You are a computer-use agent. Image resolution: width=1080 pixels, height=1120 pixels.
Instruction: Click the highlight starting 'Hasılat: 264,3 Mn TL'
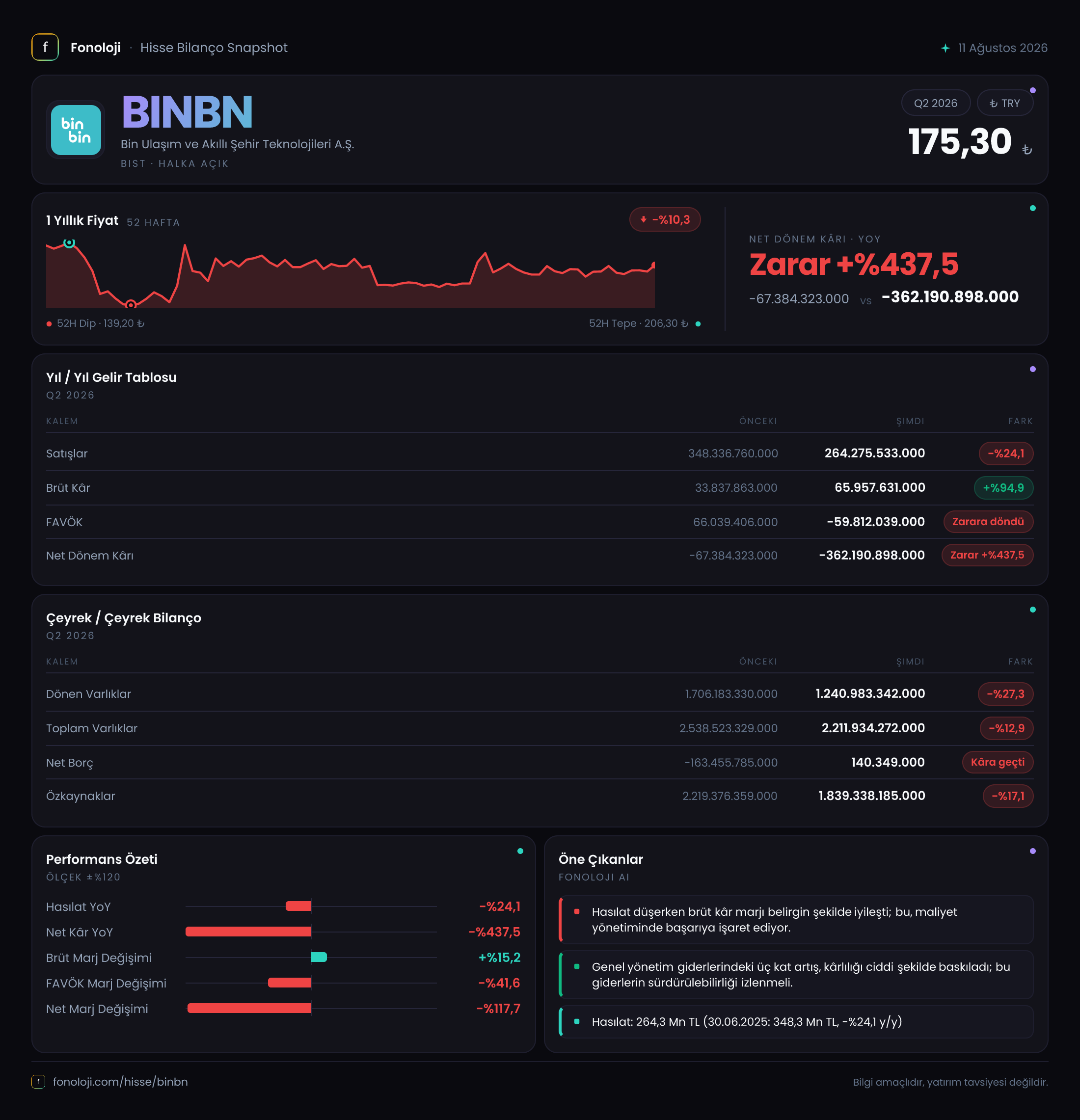796,1022
